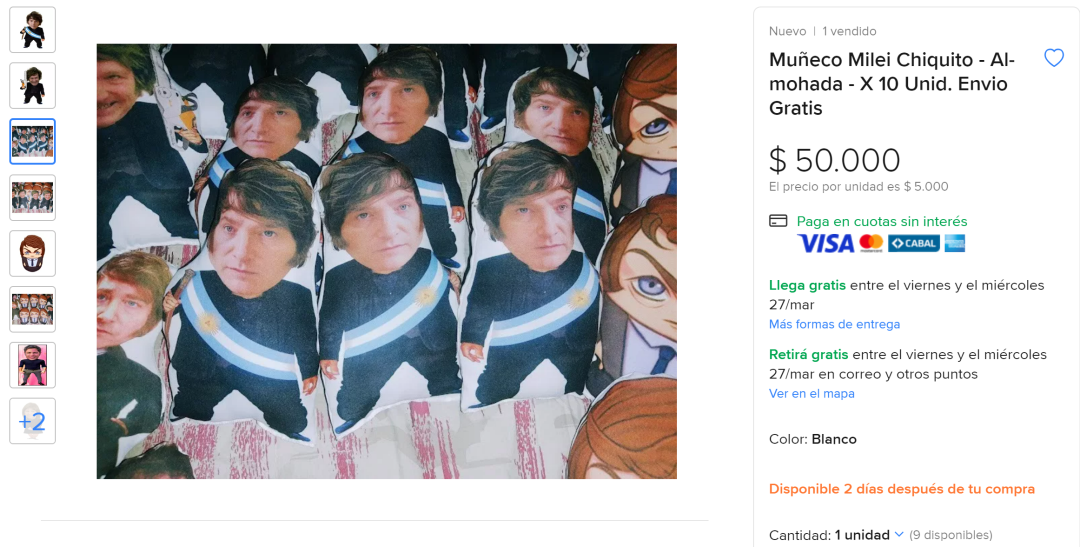The height and width of the screenshot is (547, 1080).
Task: Select seventh thumbnail with pink background
Action: [32, 365]
